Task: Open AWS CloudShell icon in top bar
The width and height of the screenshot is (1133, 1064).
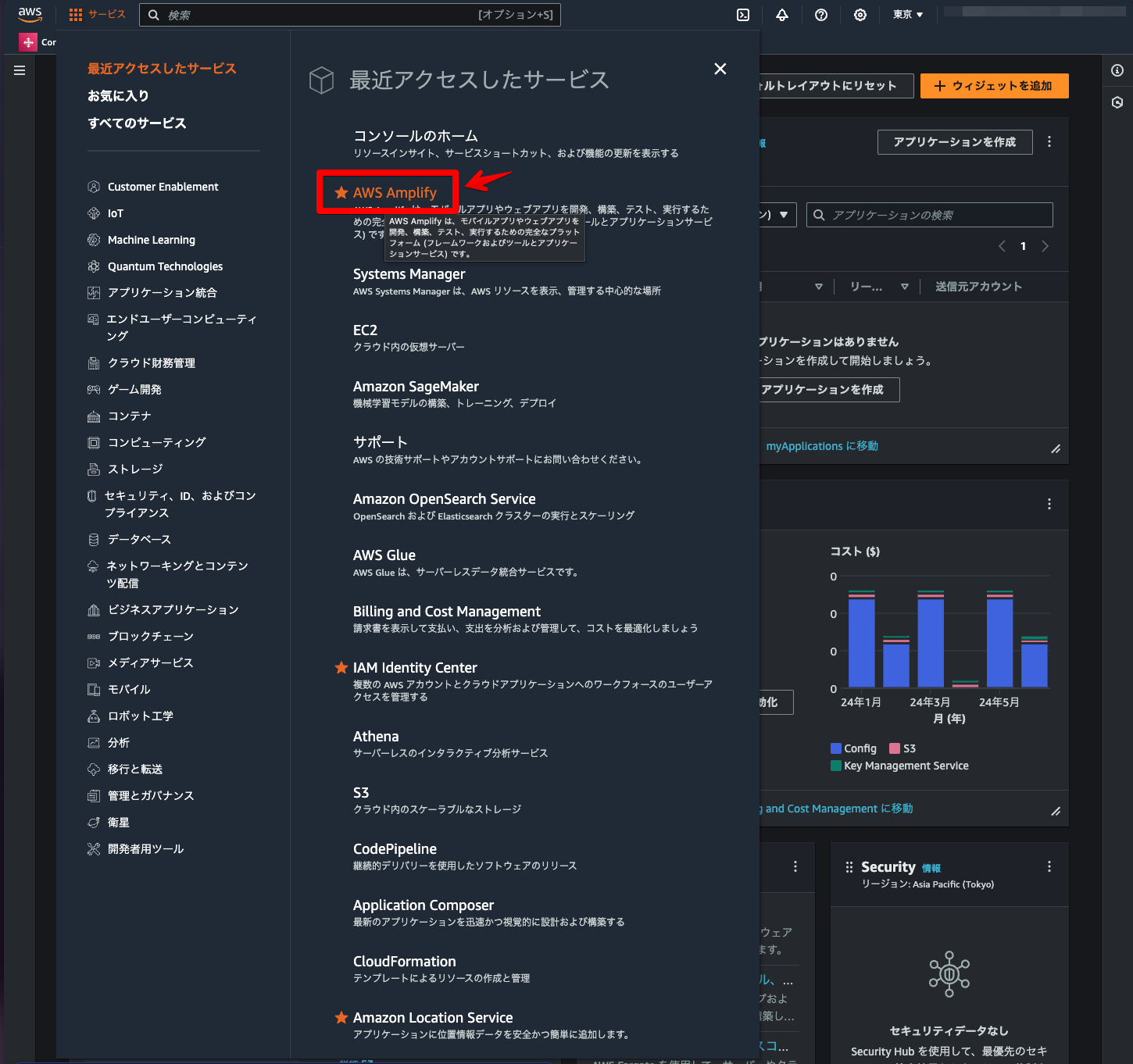Action: click(743, 15)
